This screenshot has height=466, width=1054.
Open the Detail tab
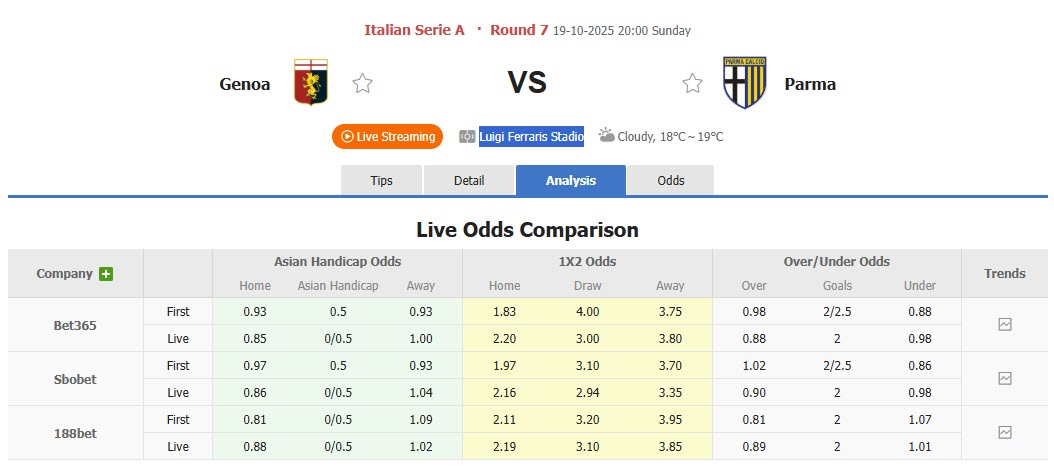click(x=469, y=181)
